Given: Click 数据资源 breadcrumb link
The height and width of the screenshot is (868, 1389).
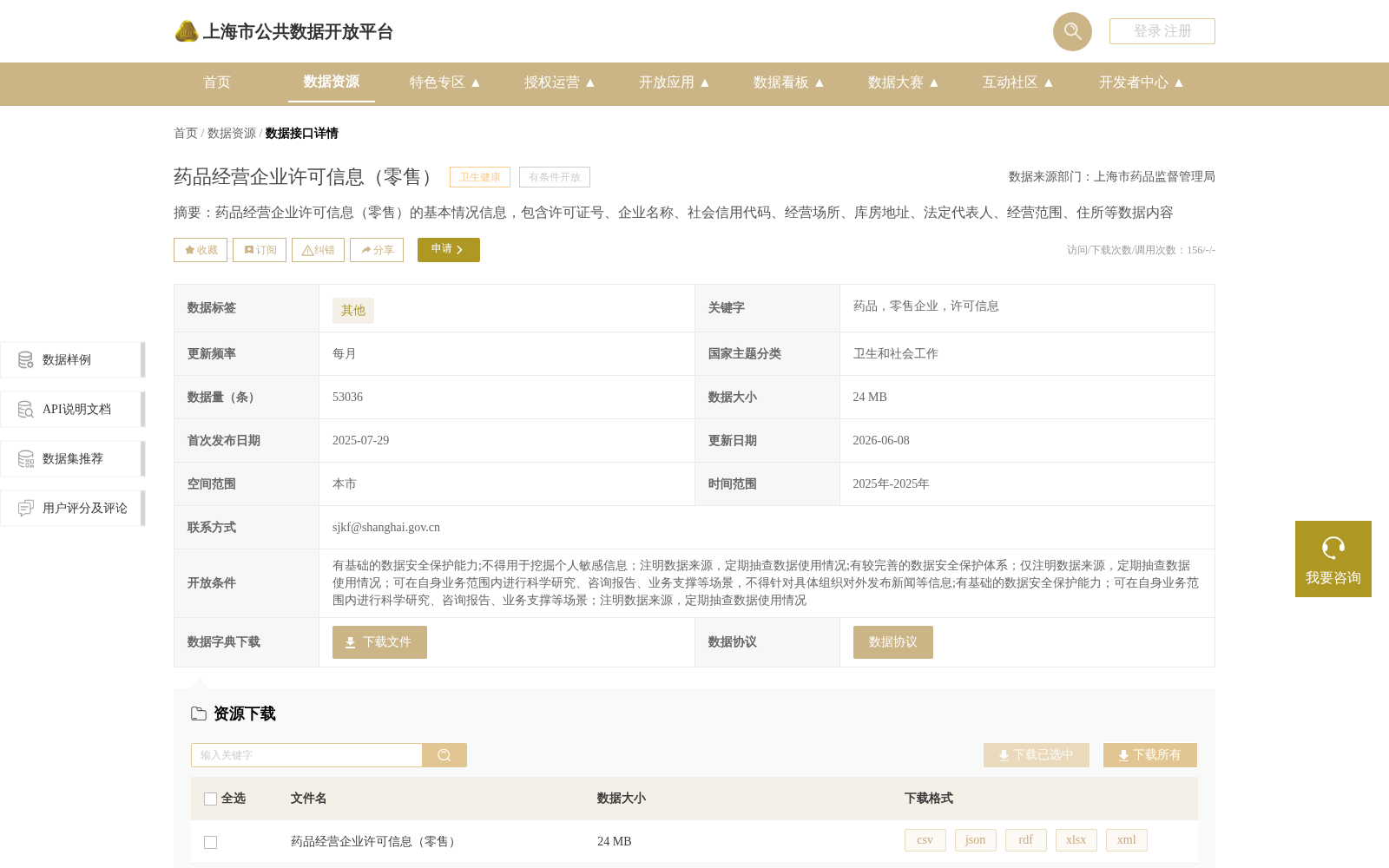Looking at the screenshot, I should tap(232, 133).
